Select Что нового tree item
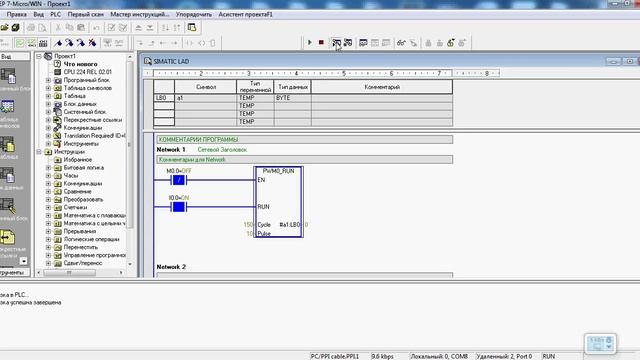Image resolution: width=640 pixels, height=360 pixels. 80,64
